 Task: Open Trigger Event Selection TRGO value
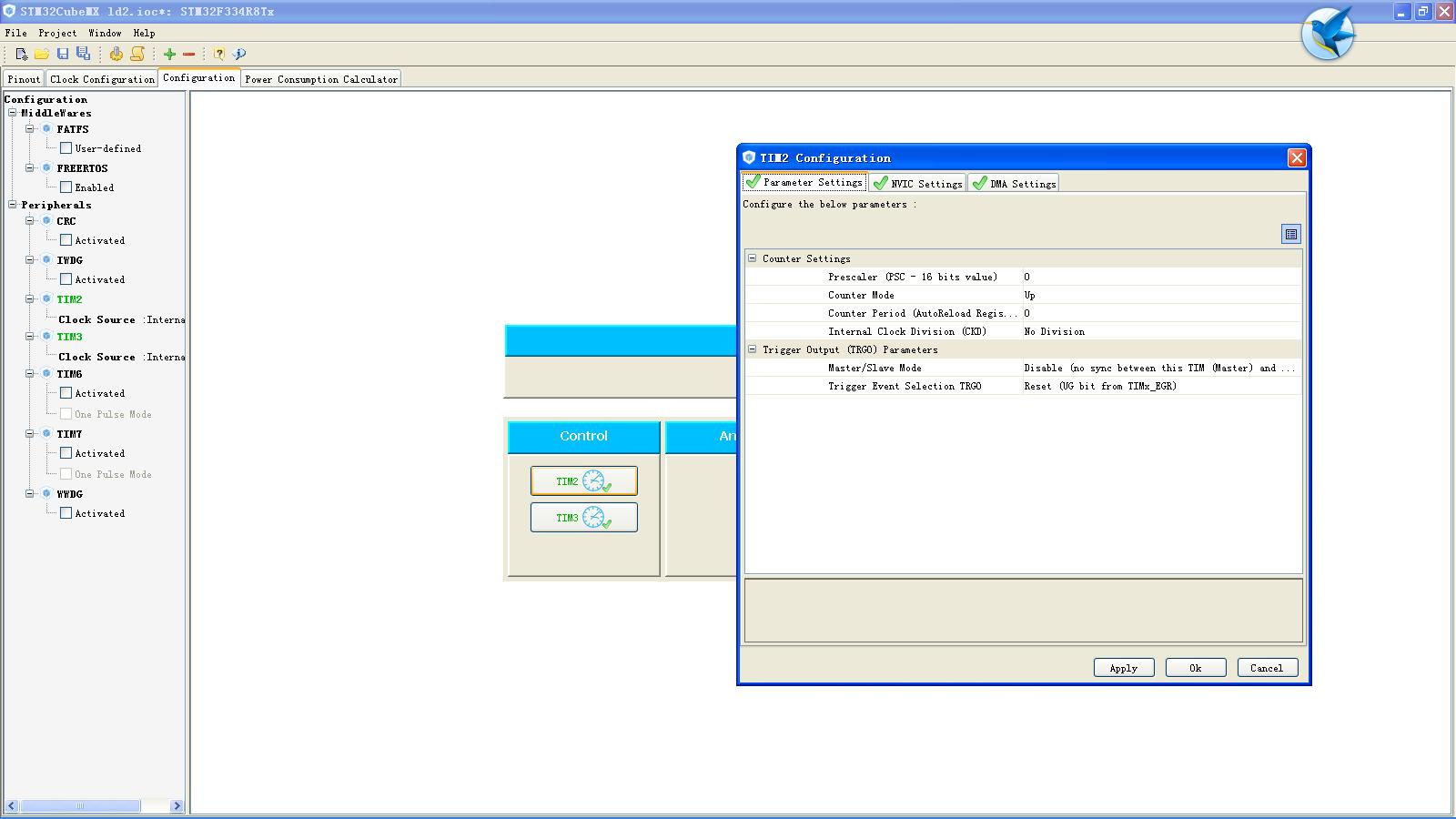click(1161, 386)
